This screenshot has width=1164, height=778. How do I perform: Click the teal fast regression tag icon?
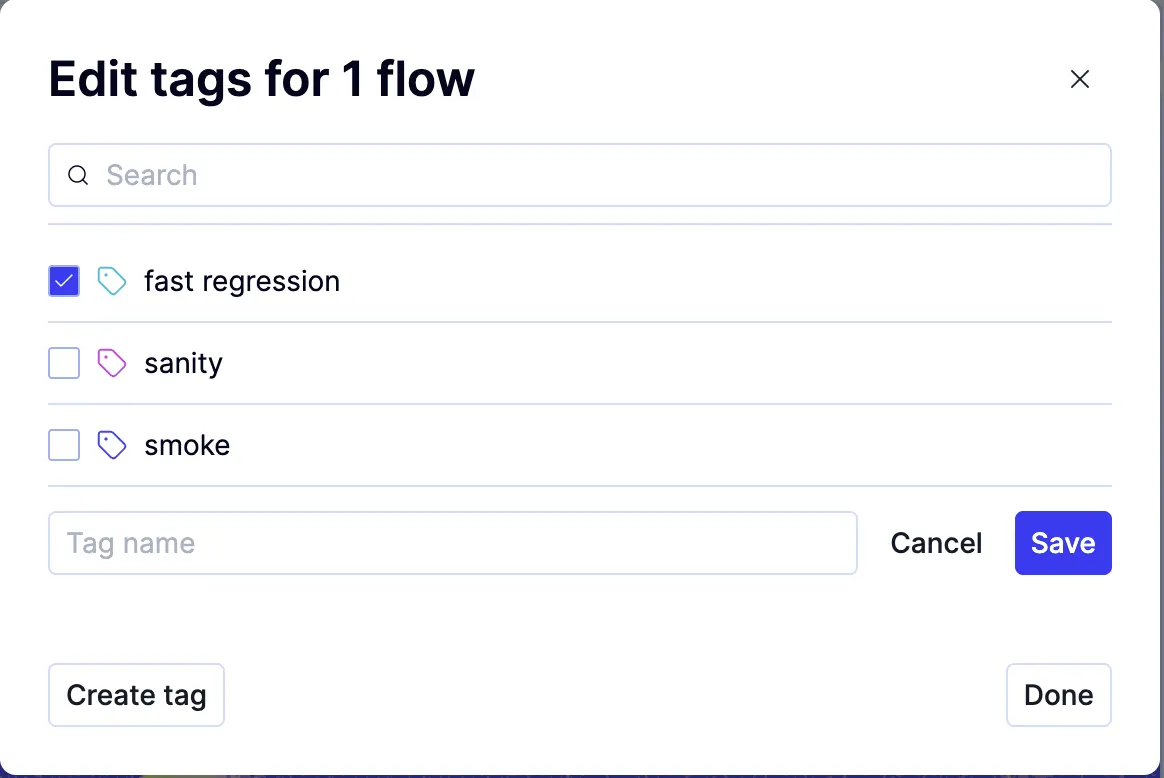pos(112,281)
